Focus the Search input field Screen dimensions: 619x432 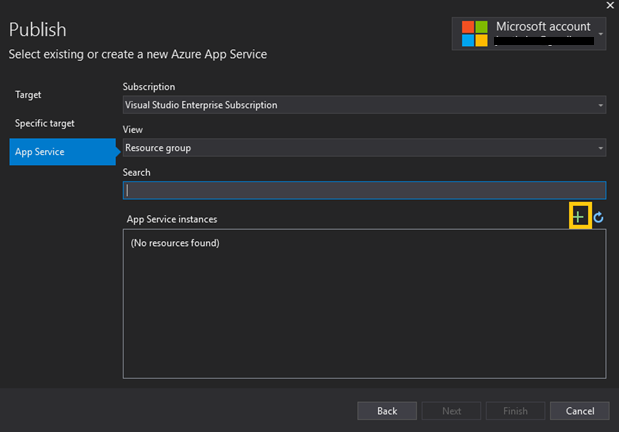(x=364, y=190)
